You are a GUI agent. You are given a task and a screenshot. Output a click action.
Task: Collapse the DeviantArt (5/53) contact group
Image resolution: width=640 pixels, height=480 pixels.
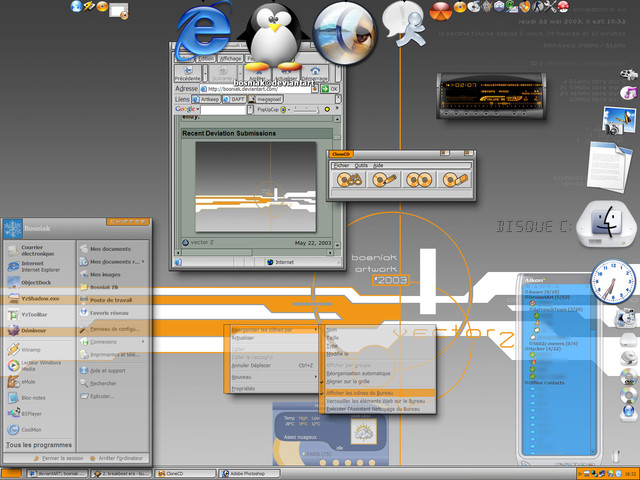527,298
